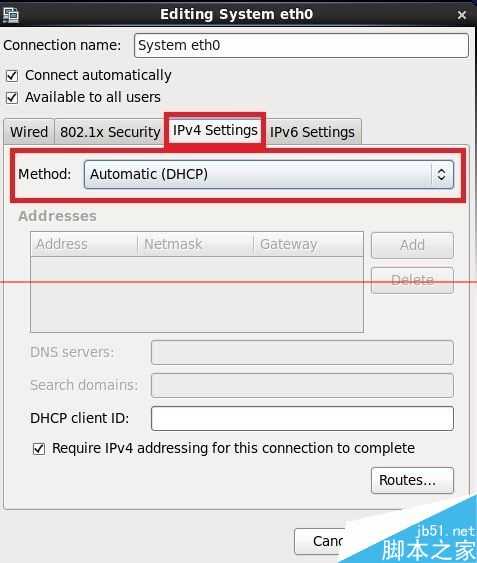Select the IPv4 Settings tab
This screenshot has height=563, width=477.
pyautogui.click(x=215, y=130)
